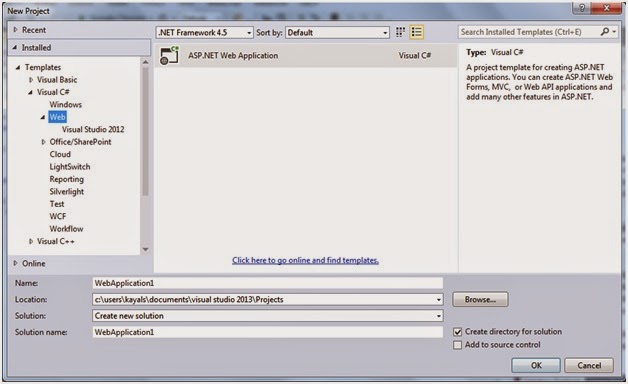
Task: Select Visual C++ in the templates tree
Action: click(x=56, y=241)
